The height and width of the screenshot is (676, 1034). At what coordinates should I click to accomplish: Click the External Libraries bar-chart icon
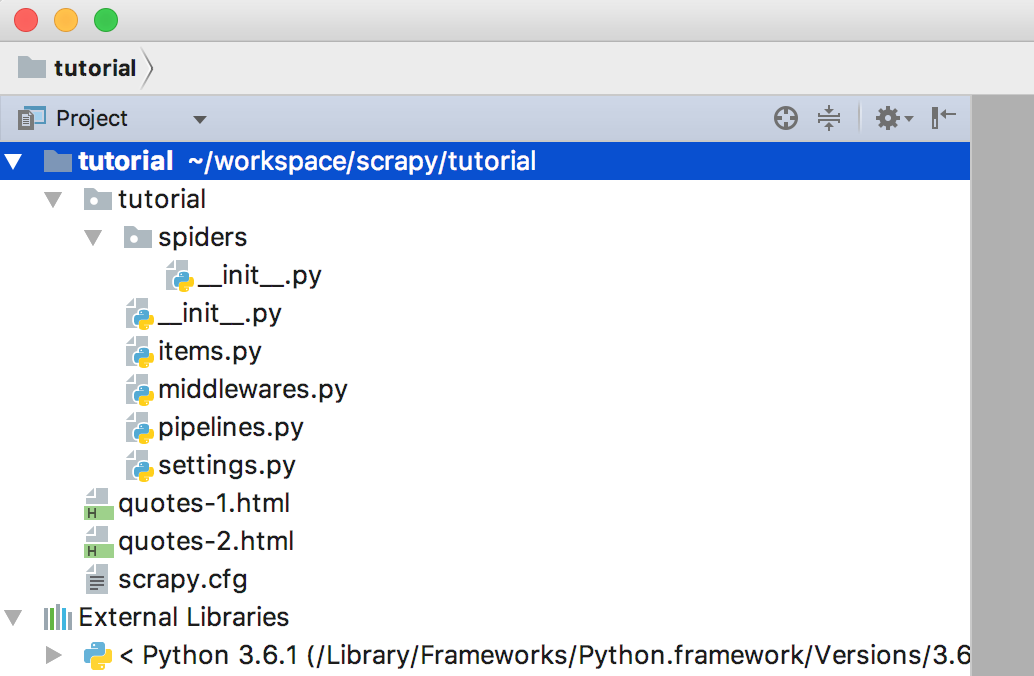tap(58, 617)
